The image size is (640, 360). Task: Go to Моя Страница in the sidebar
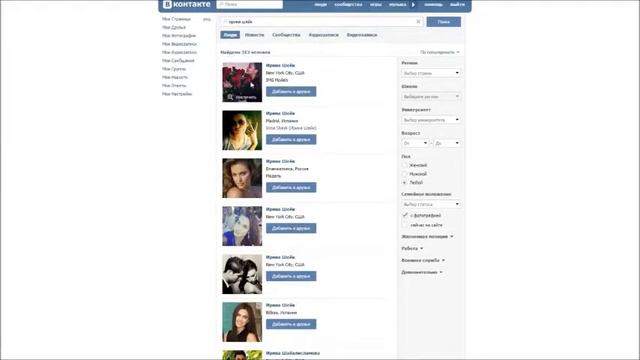pyautogui.click(x=176, y=19)
